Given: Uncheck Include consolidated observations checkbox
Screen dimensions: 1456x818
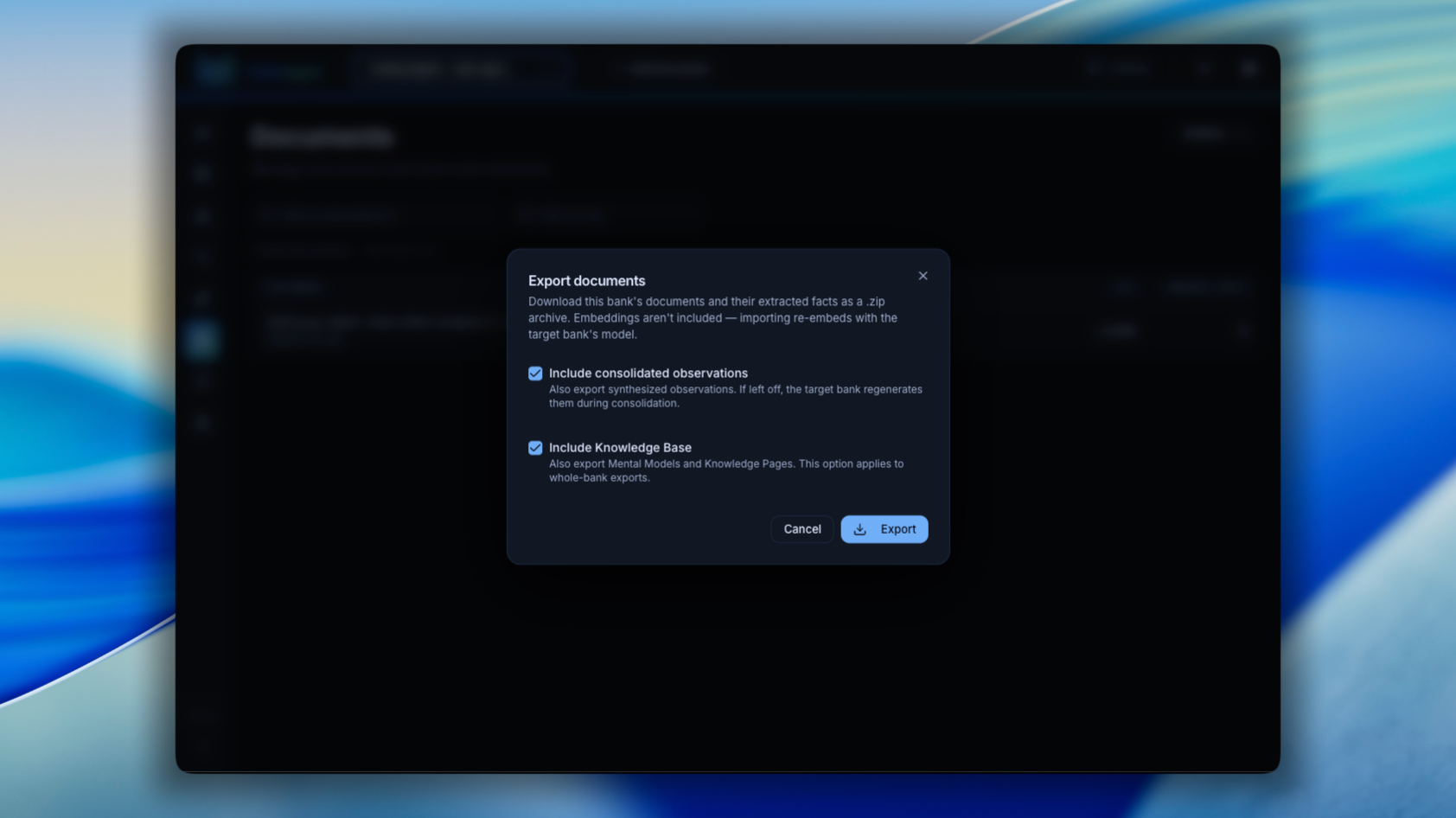Looking at the screenshot, I should pos(535,374).
